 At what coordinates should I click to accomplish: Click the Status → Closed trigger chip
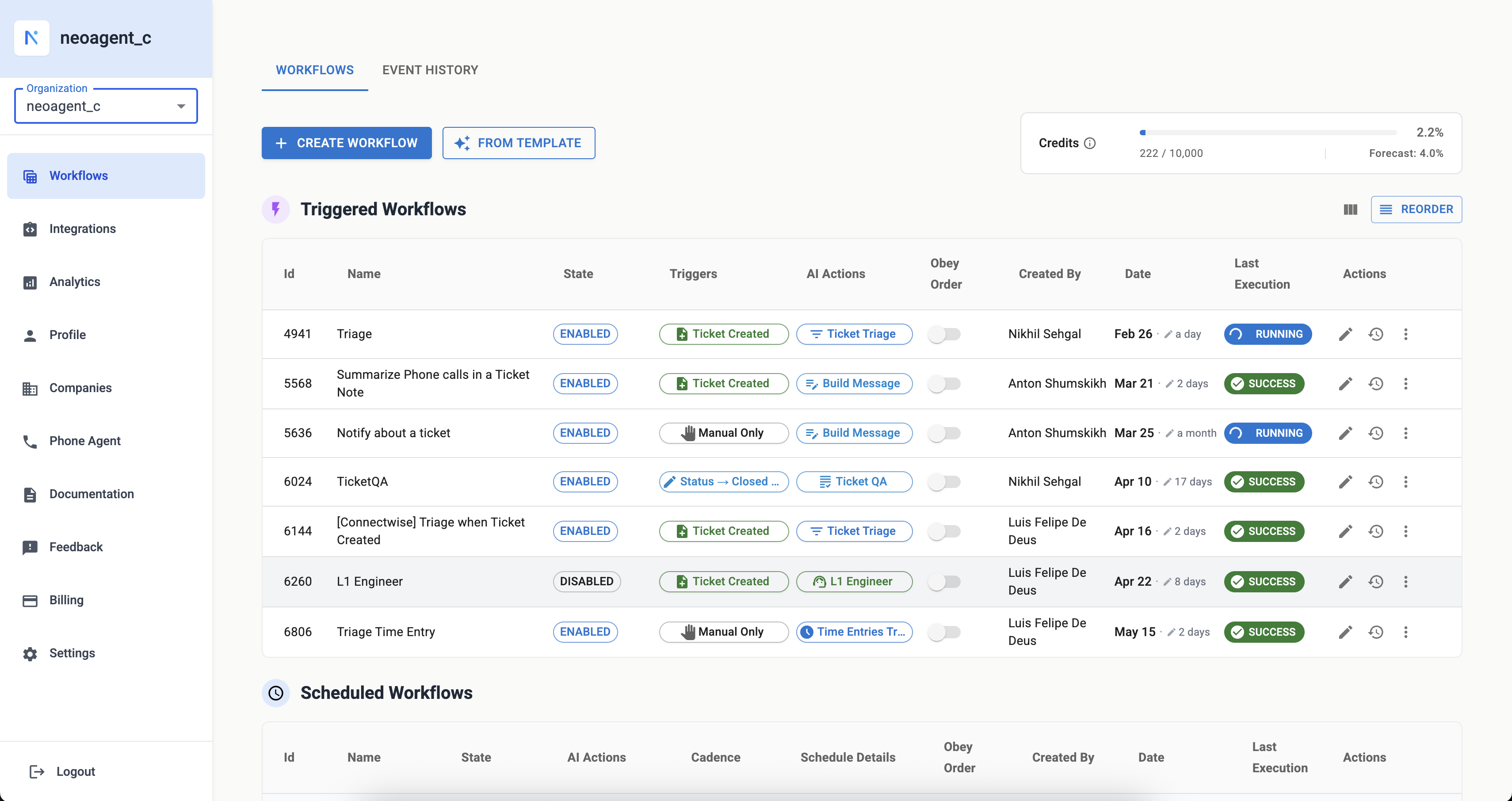click(723, 482)
